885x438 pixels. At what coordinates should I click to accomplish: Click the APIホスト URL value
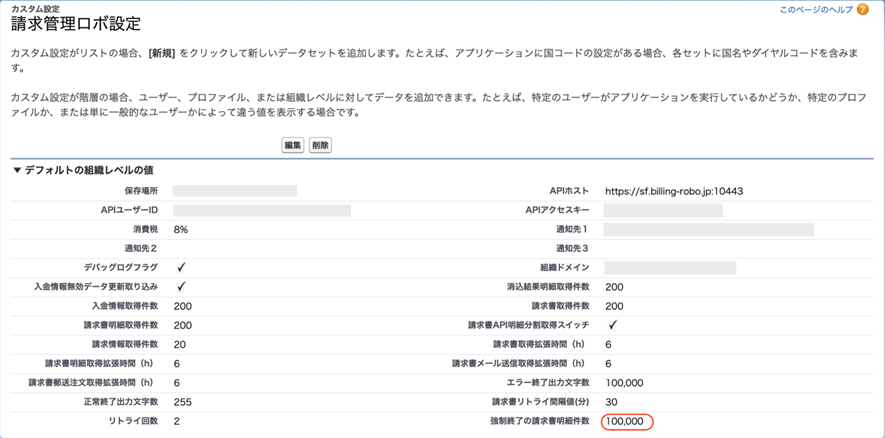coord(673,191)
